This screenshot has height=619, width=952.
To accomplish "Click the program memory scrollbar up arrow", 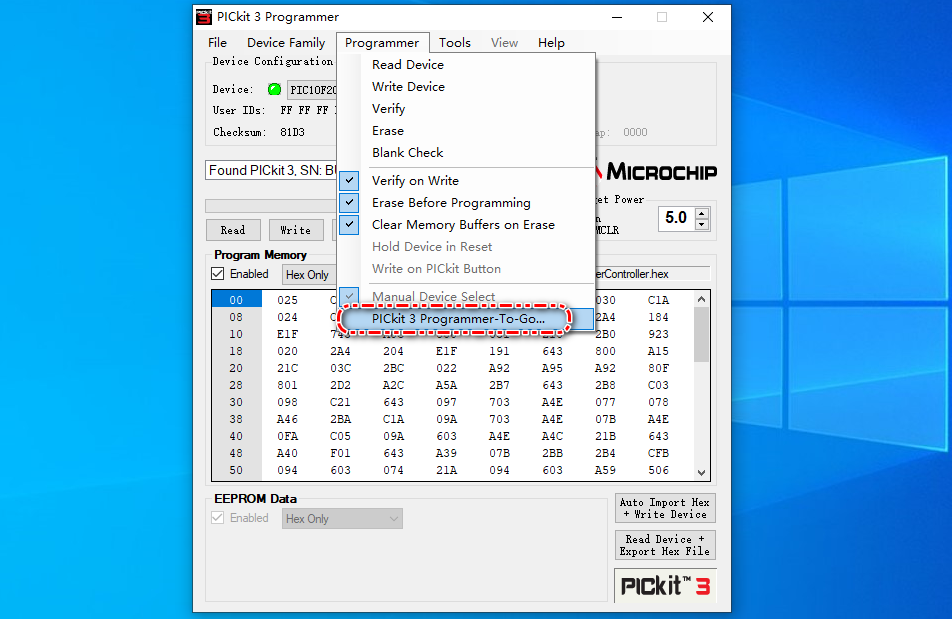I will 701,299.
